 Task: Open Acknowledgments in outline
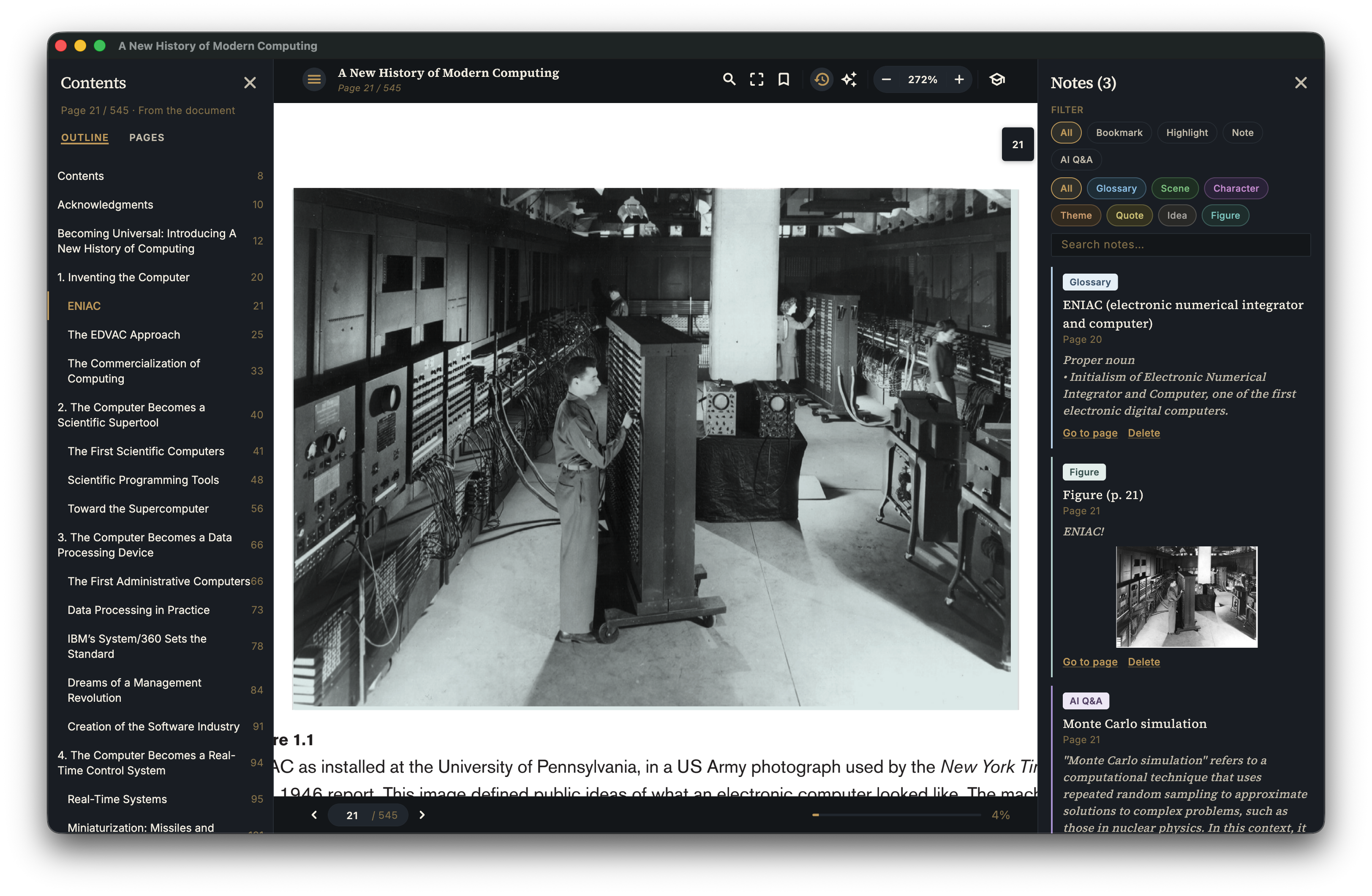pyautogui.click(x=160, y=204)
